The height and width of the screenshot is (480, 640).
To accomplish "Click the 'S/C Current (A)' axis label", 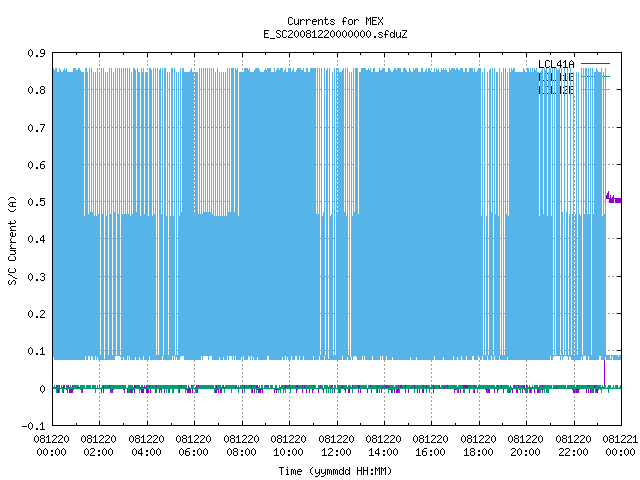I will tap(12, 240).
